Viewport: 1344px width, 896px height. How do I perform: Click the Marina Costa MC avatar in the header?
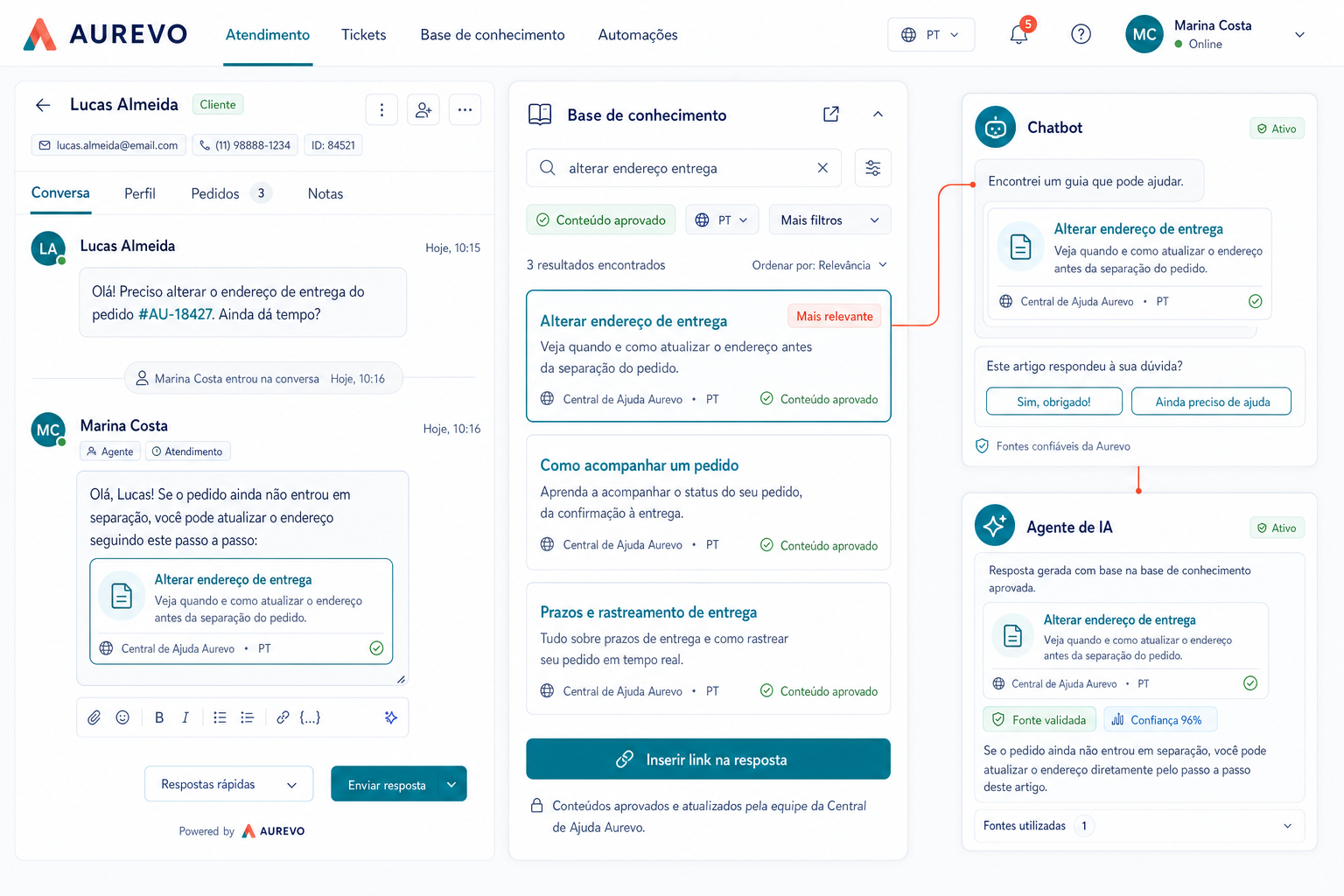pyautogui.click(x=1144, y=34)
